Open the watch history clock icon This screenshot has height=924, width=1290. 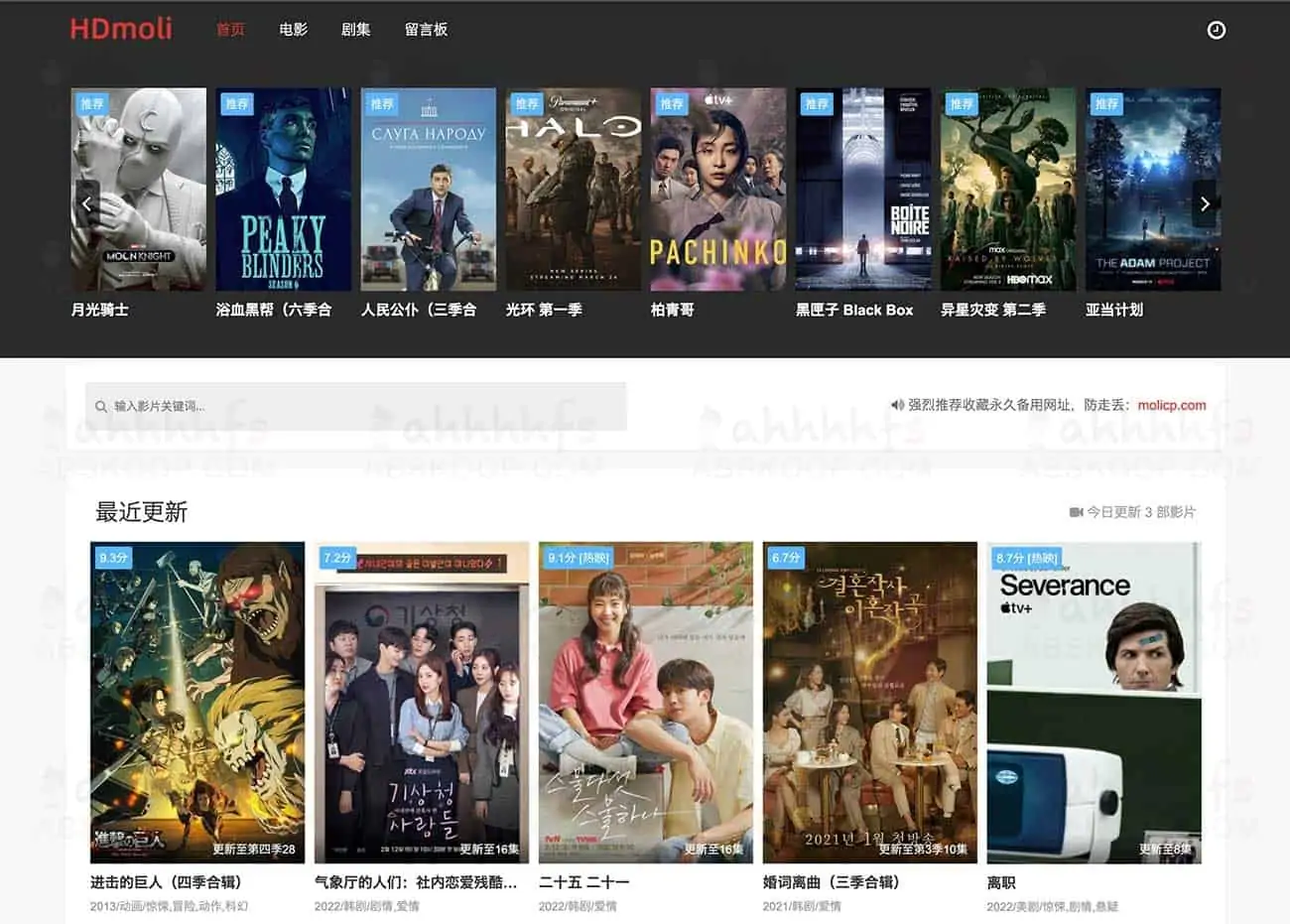(1216, 31)
